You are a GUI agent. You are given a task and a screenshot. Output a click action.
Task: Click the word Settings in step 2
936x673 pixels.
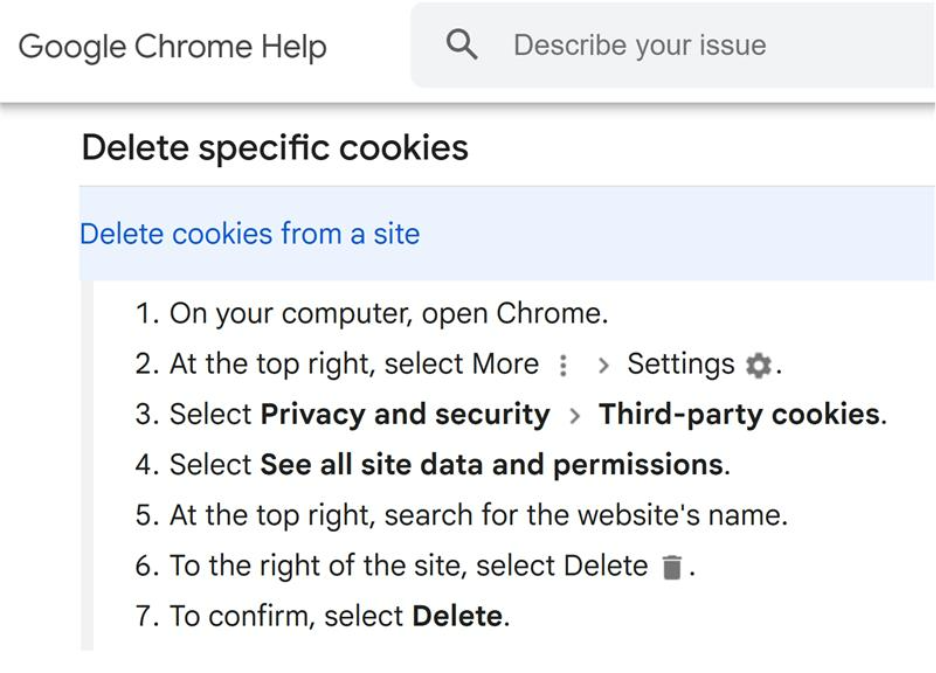tap(681, 364)
